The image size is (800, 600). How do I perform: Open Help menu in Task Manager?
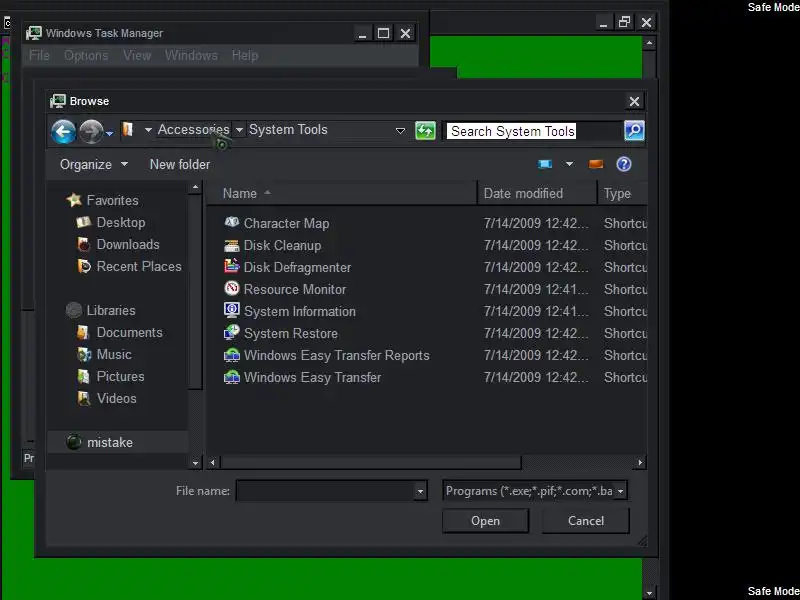[245, 55]
